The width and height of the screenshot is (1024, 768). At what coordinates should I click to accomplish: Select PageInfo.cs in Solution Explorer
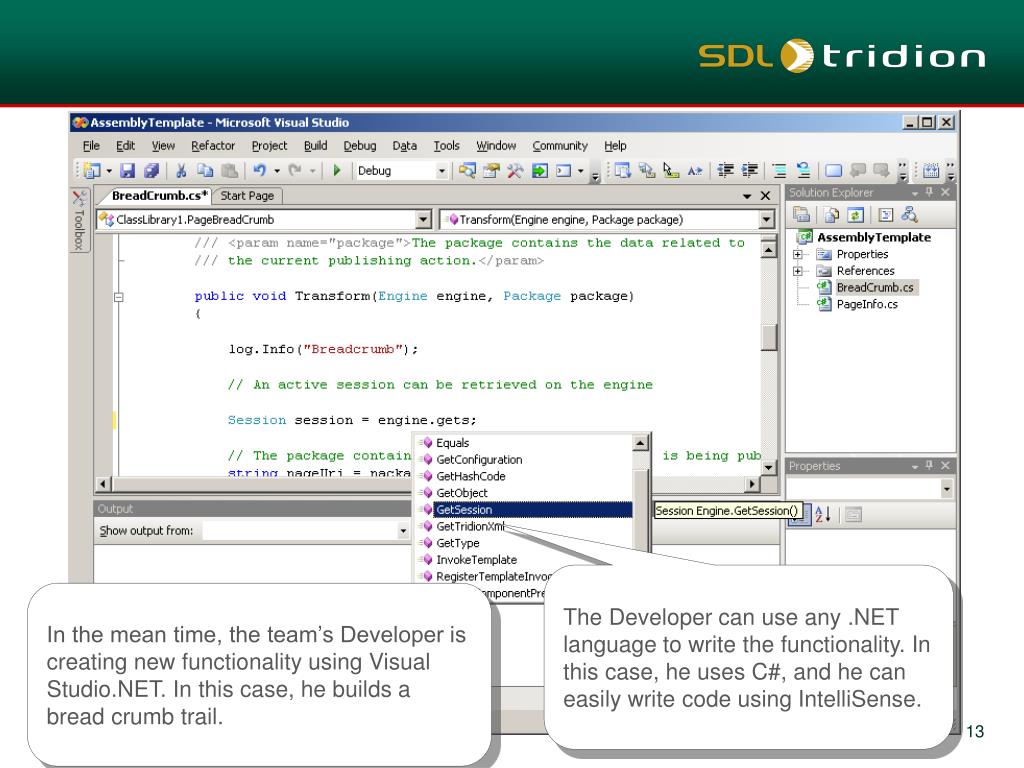(867, 304)
